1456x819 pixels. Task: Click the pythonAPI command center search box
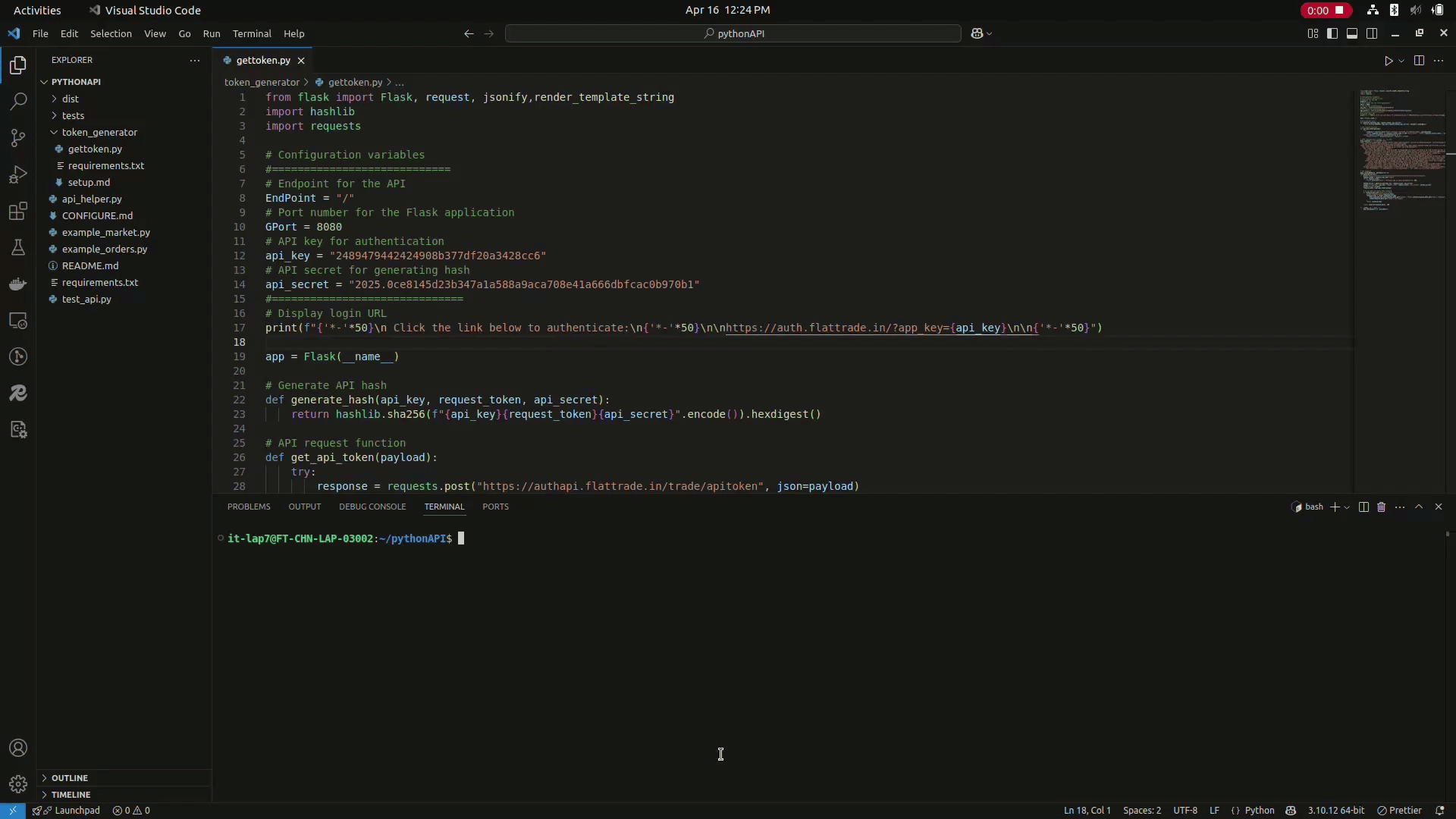pos(733,33)
